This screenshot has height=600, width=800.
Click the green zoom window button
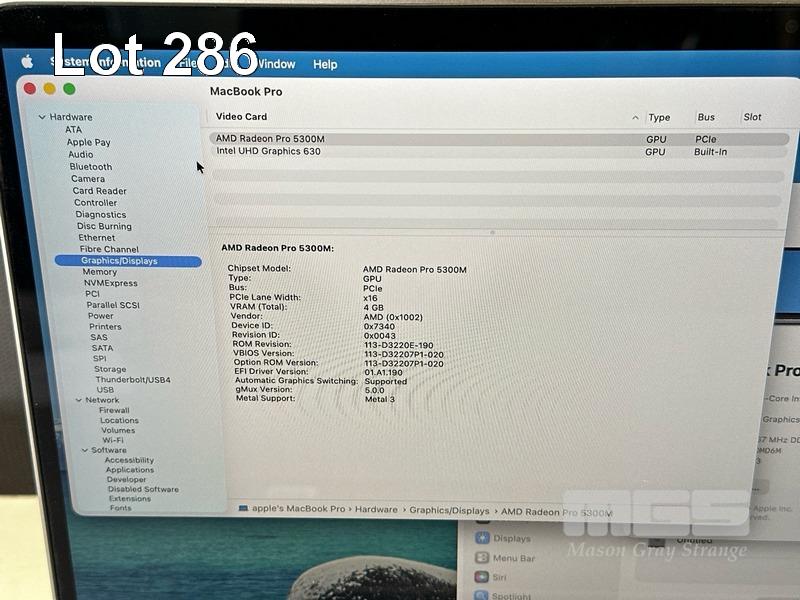point(69,89)
